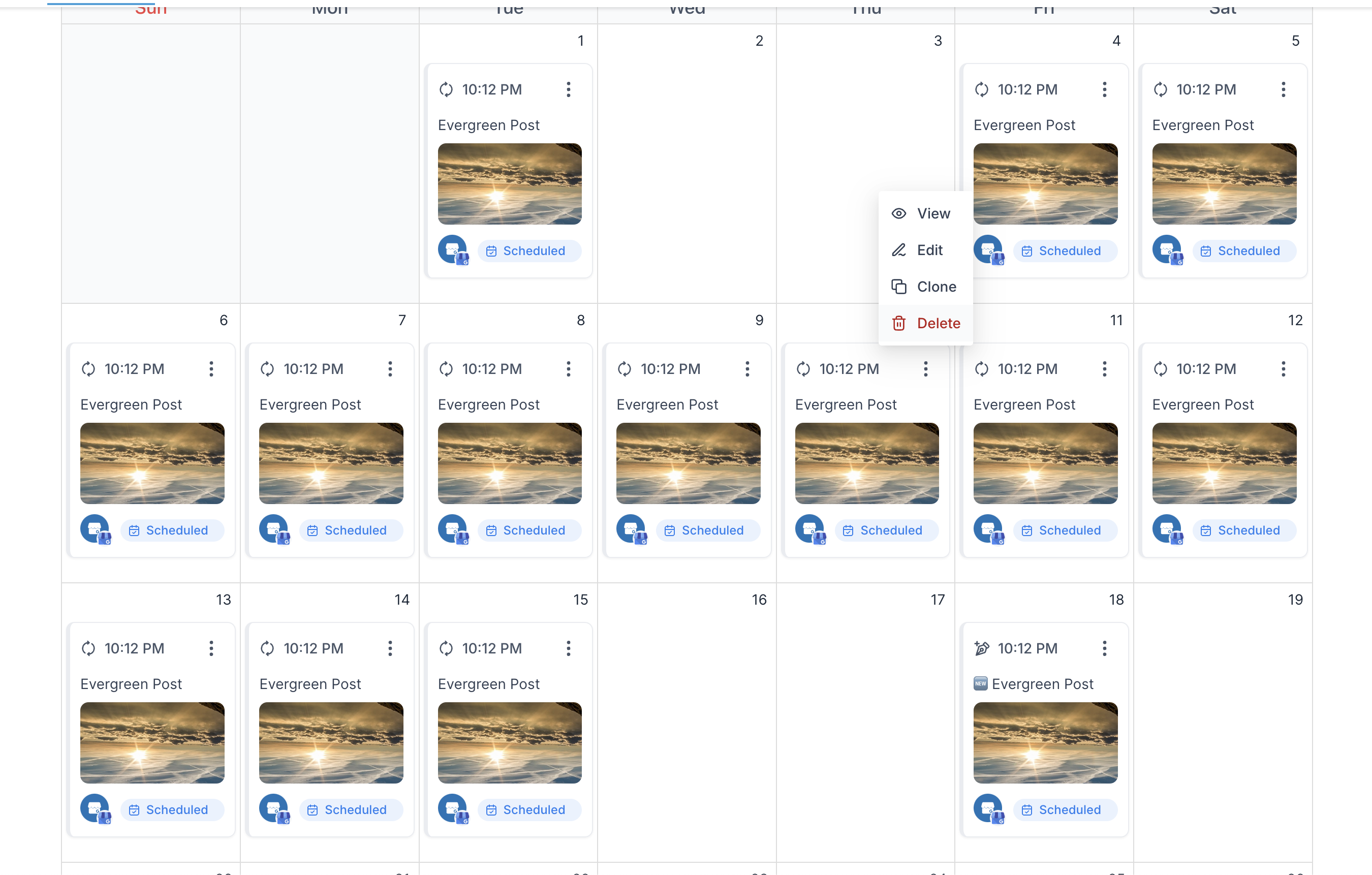1372x875 pixels.
Task: Click the Evergreen Post title on day 9
Action: tap(667, 404)
